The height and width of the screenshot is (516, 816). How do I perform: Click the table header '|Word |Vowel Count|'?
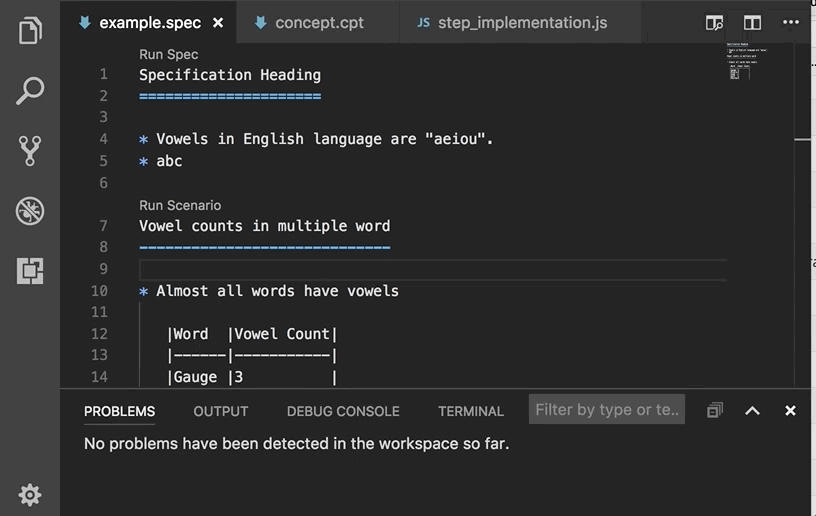pos(252,334)
